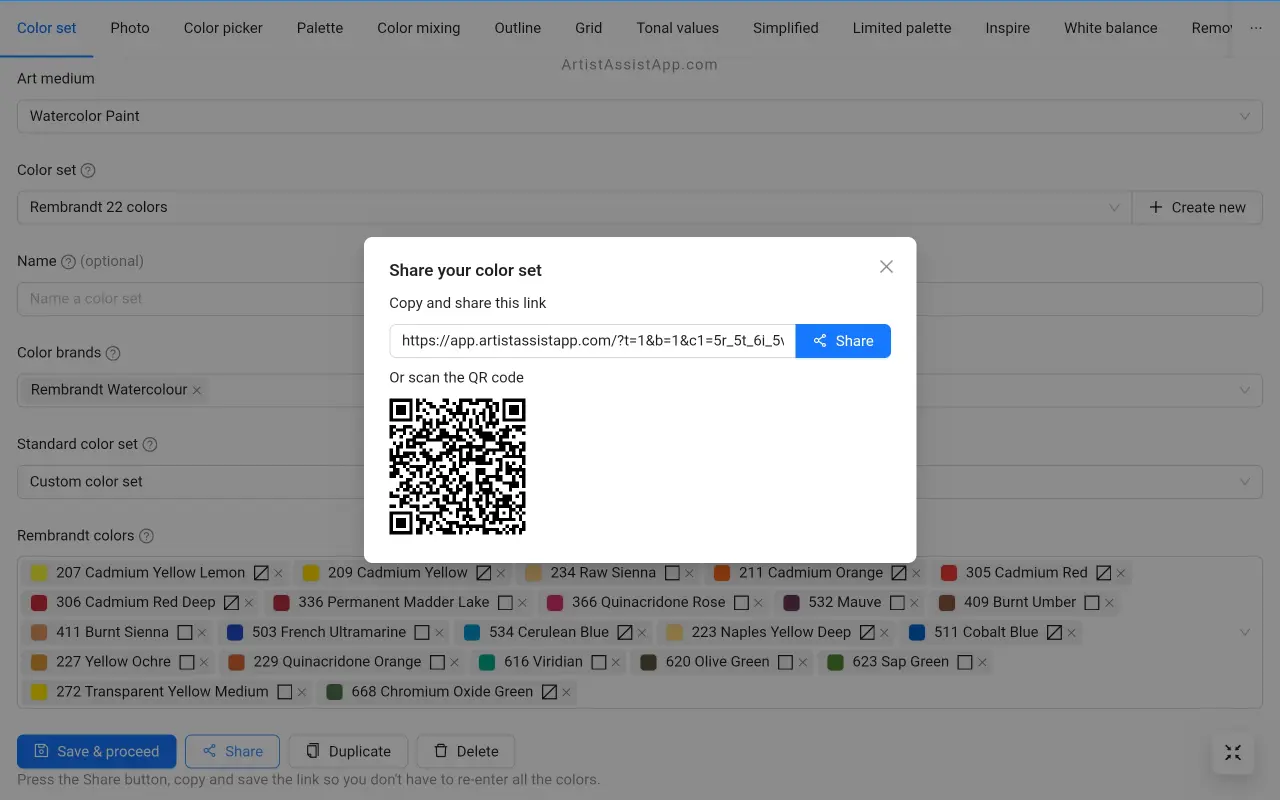Remove the 623 Sap Green color tag

[x=982, y=662]
